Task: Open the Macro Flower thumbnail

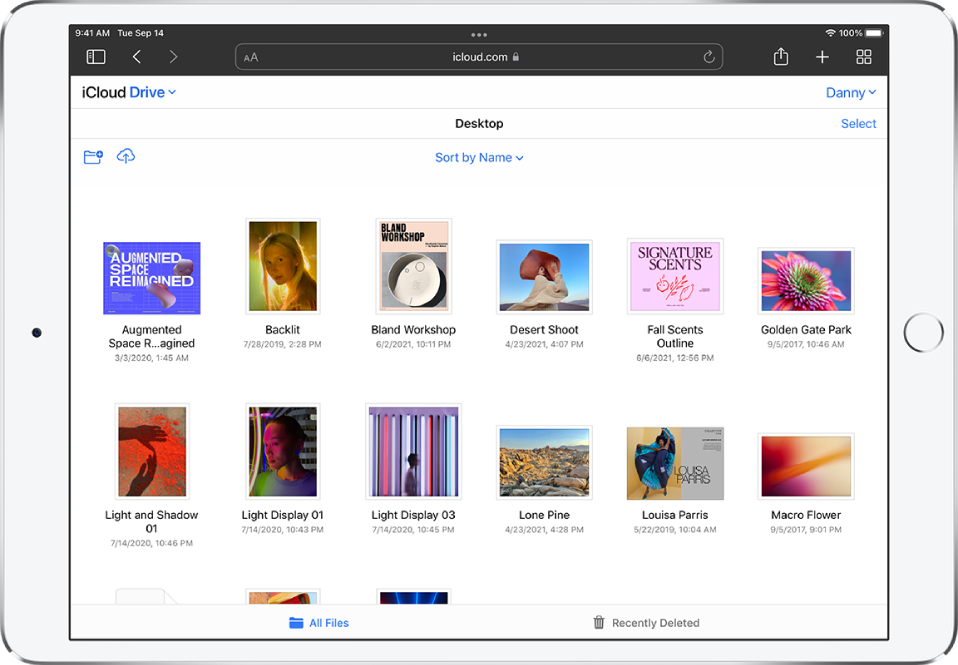Action: [806, 466]
